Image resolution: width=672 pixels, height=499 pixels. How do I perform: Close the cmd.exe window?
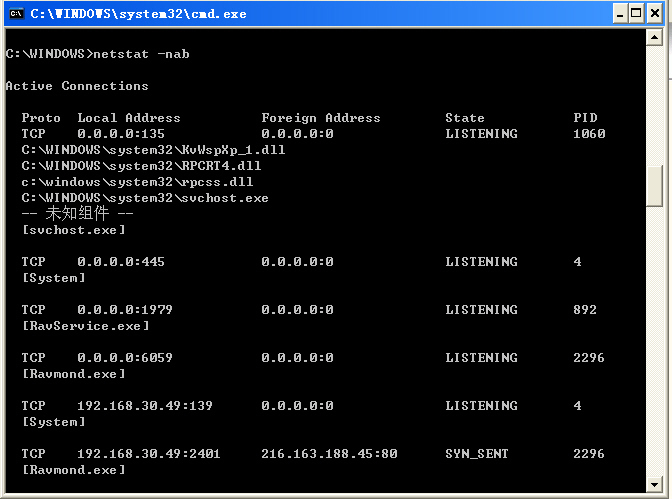[655, 14]
